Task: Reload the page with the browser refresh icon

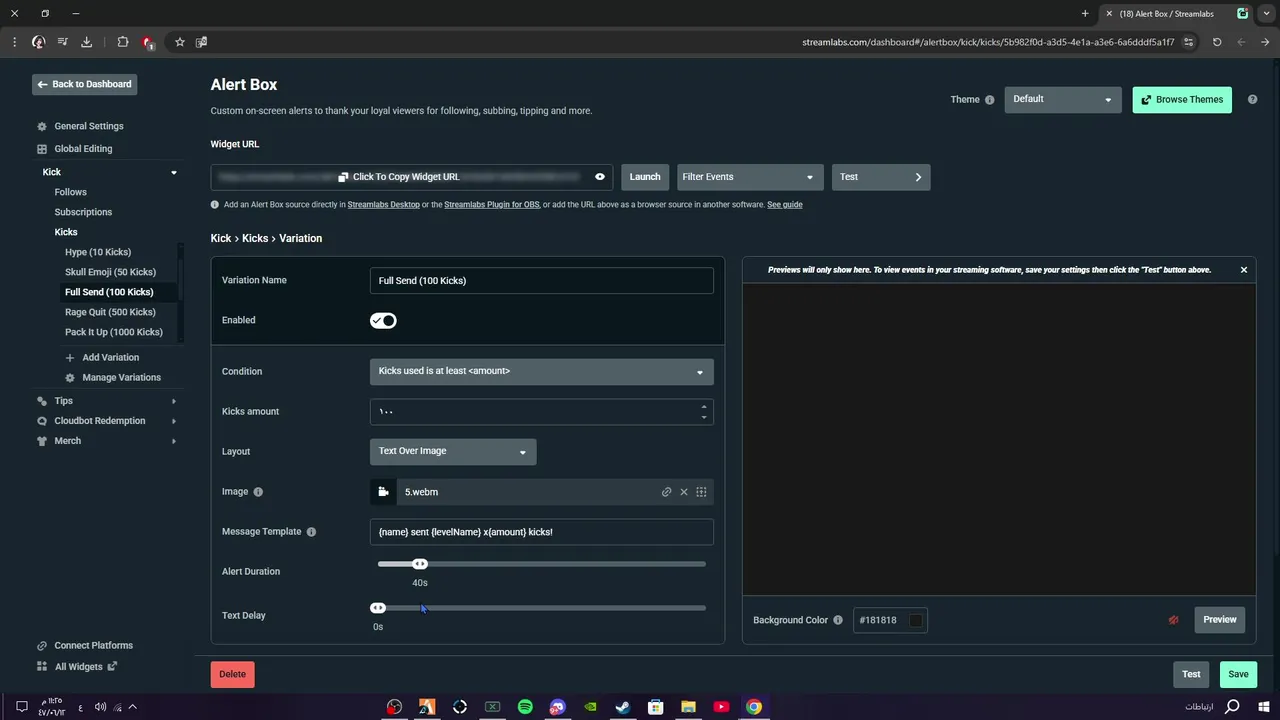Action: (x=1217, y=42)
